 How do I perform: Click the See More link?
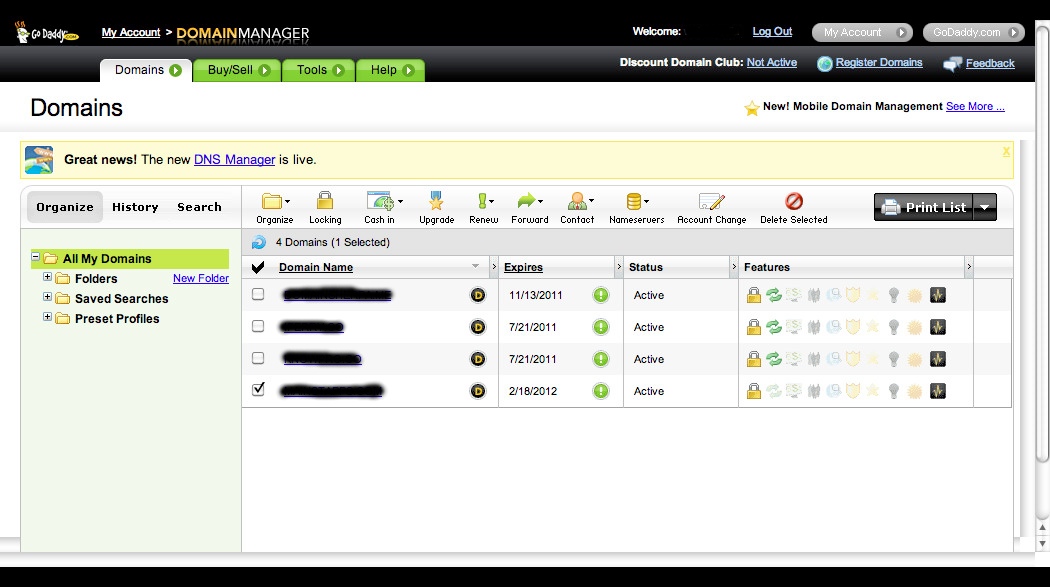(x=975, y=106)
